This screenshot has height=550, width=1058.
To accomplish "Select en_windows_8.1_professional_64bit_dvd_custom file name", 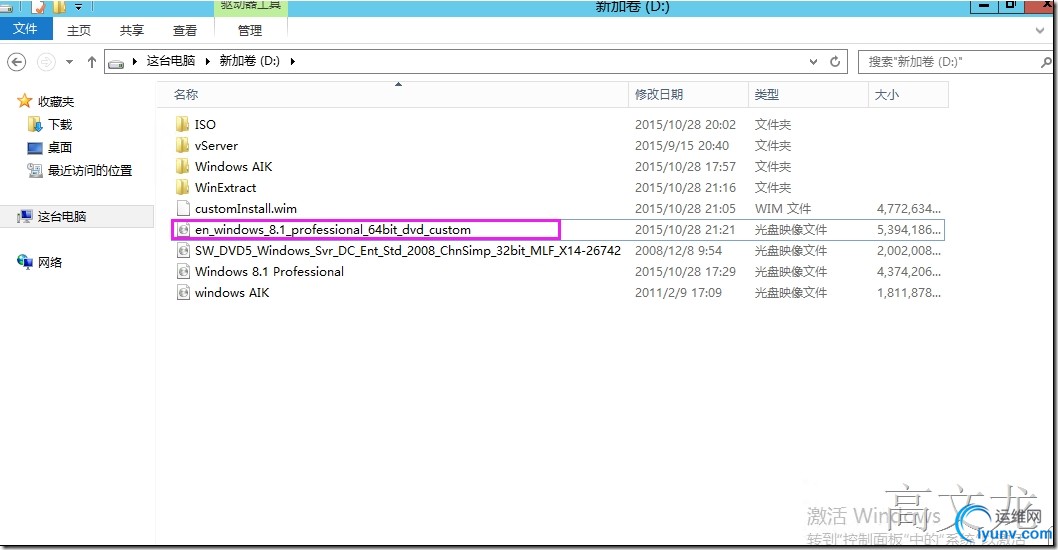I will (x=333, y=229).
